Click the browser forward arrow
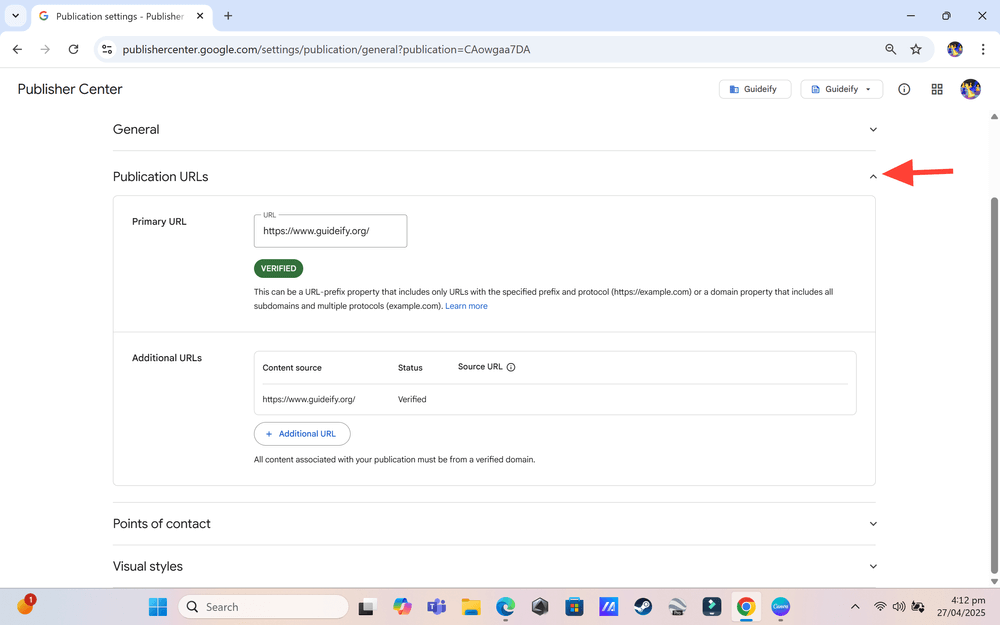The image size is (1000, 625). coord(45,49)
